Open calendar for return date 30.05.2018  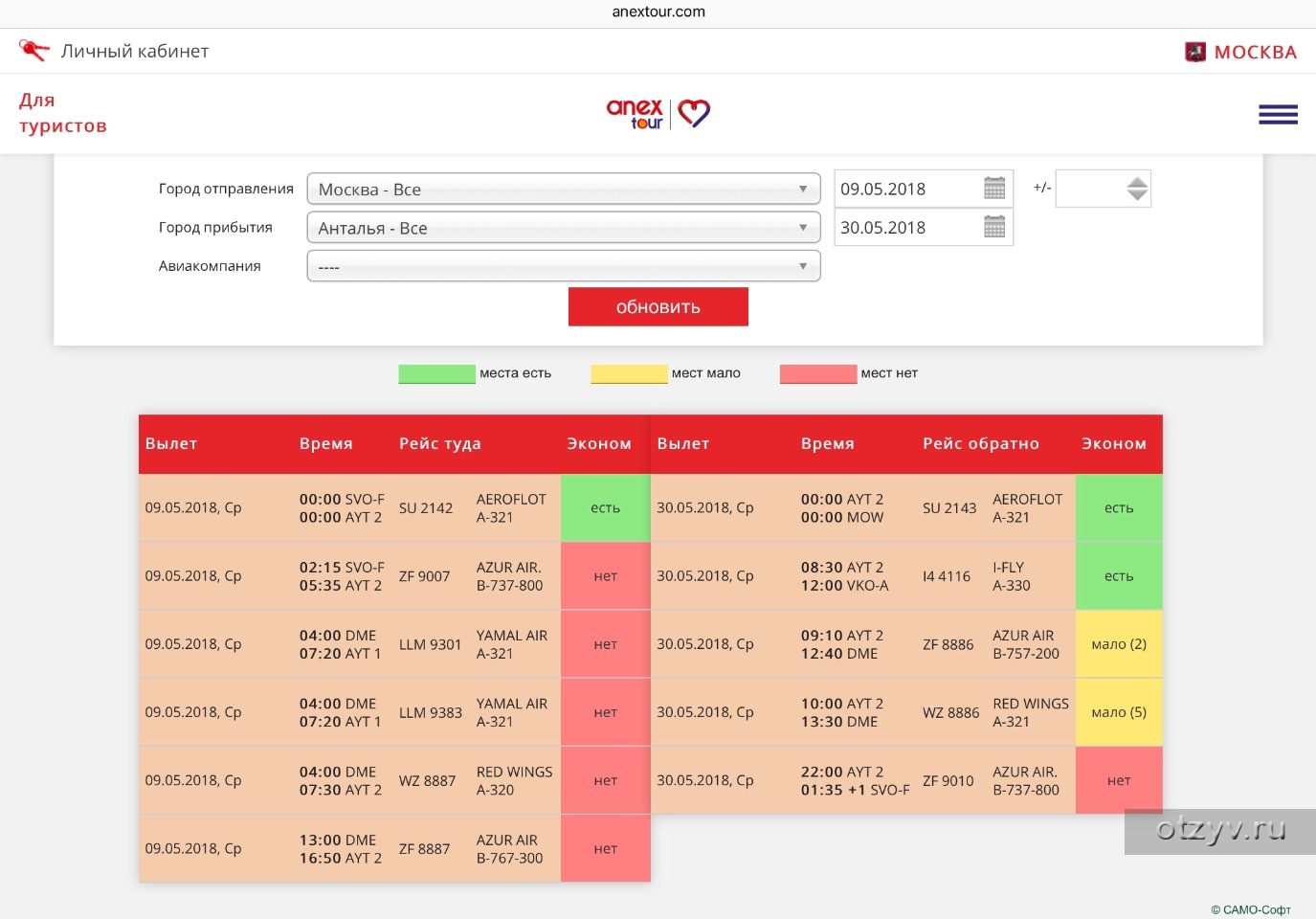(994, 227)
